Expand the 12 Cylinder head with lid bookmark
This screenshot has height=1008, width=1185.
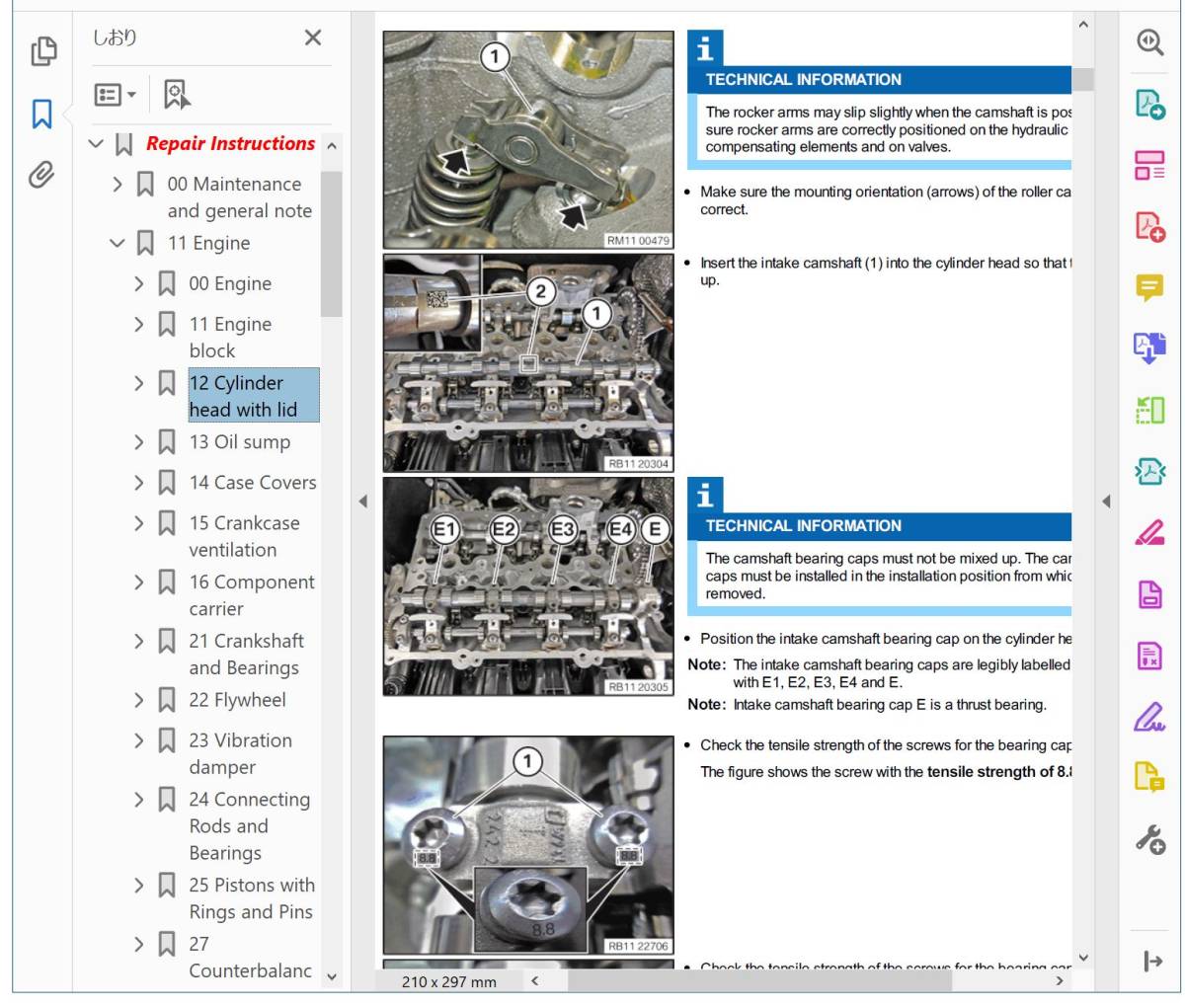pyautogui.click(x=139, y=383)
